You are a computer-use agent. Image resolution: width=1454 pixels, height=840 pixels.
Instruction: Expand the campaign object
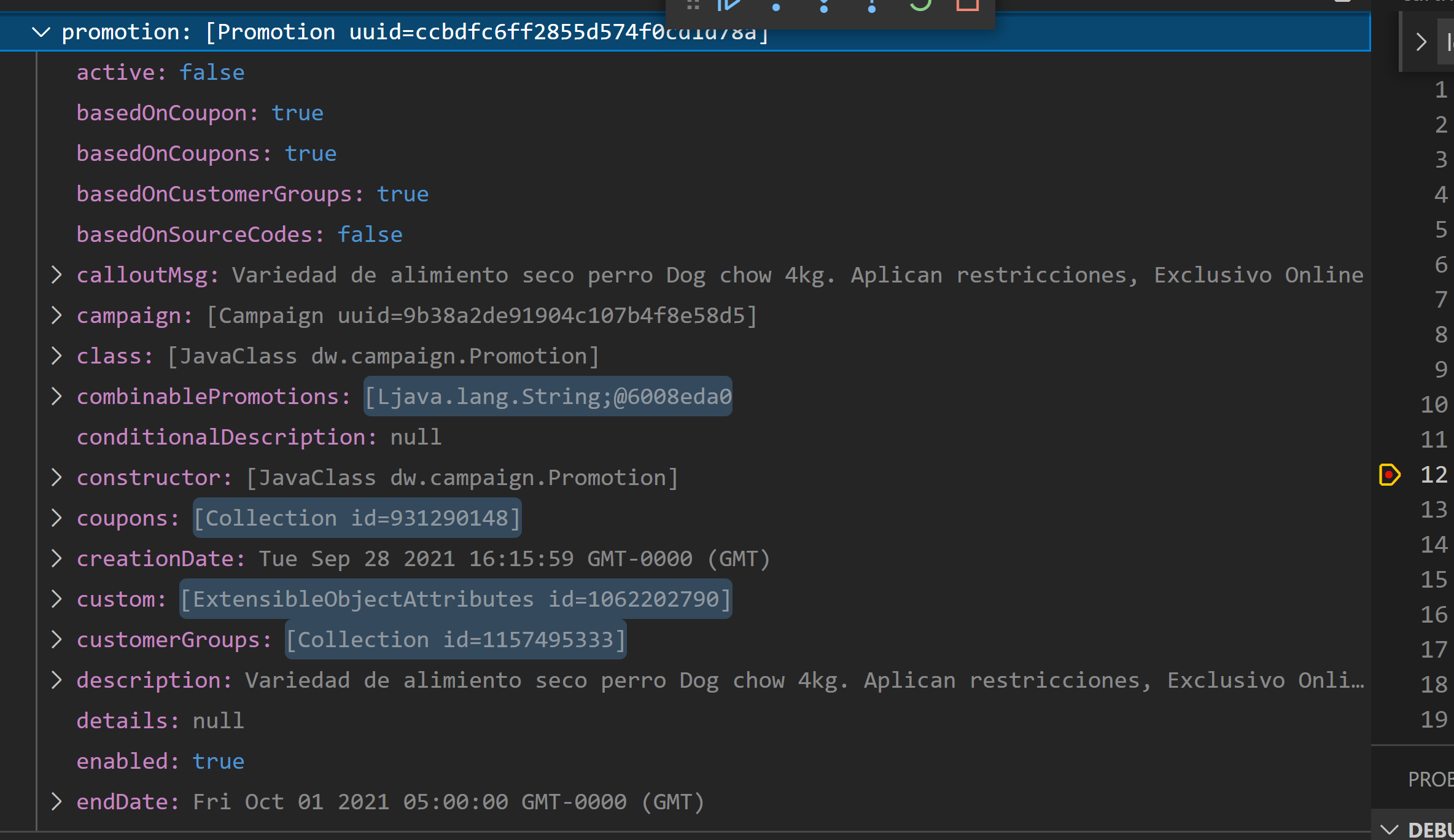56,316
